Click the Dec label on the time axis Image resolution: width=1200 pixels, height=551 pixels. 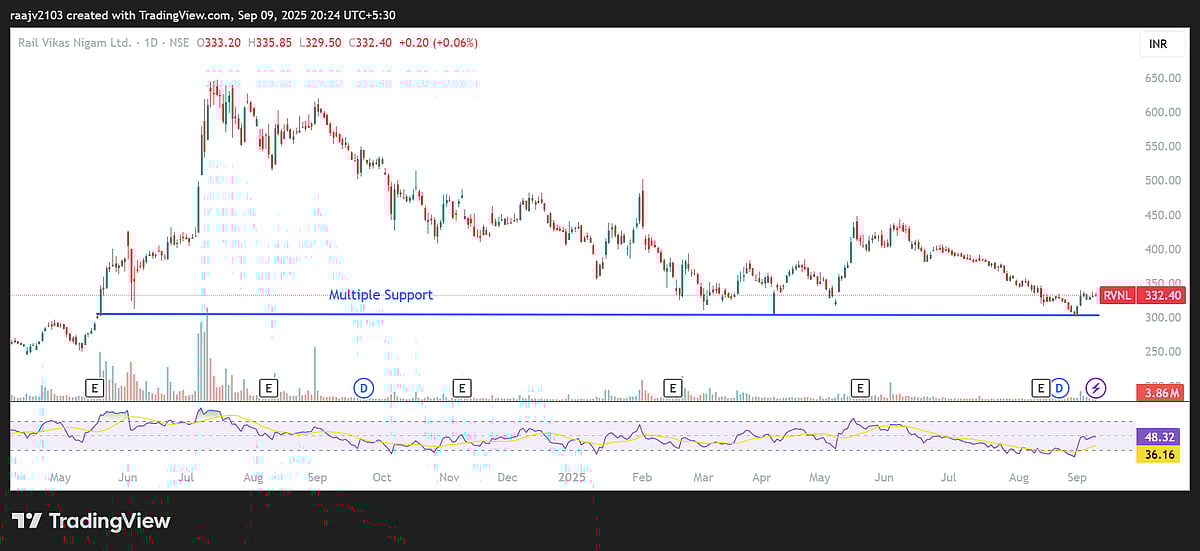(x=507, y=478)
